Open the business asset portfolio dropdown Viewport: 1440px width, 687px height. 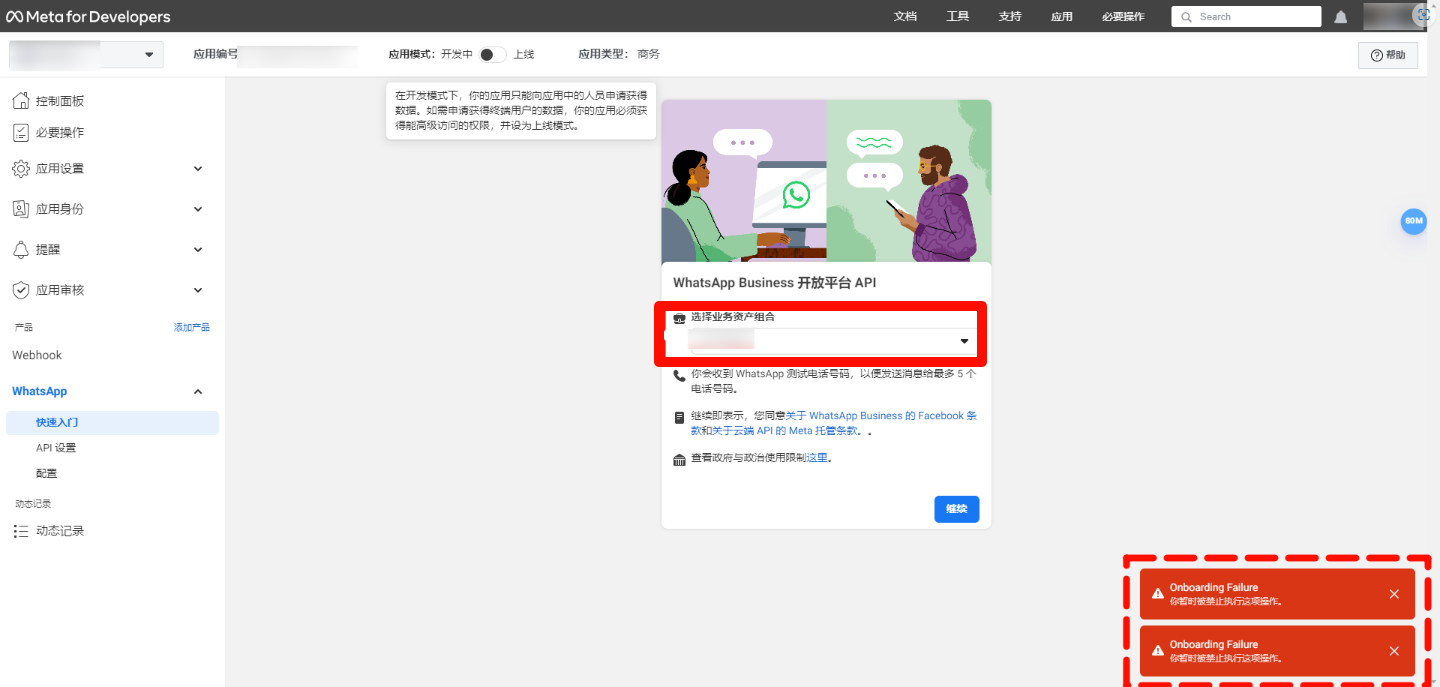point(963,341)
